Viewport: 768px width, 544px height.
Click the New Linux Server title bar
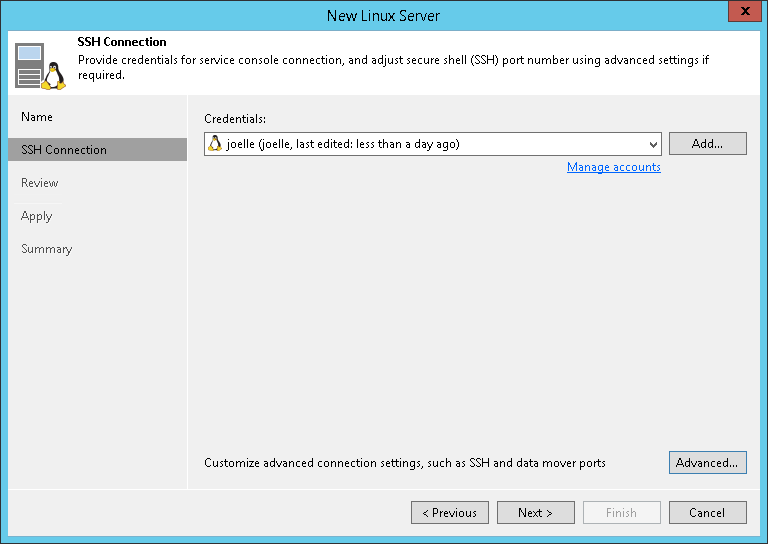[383, 16]
